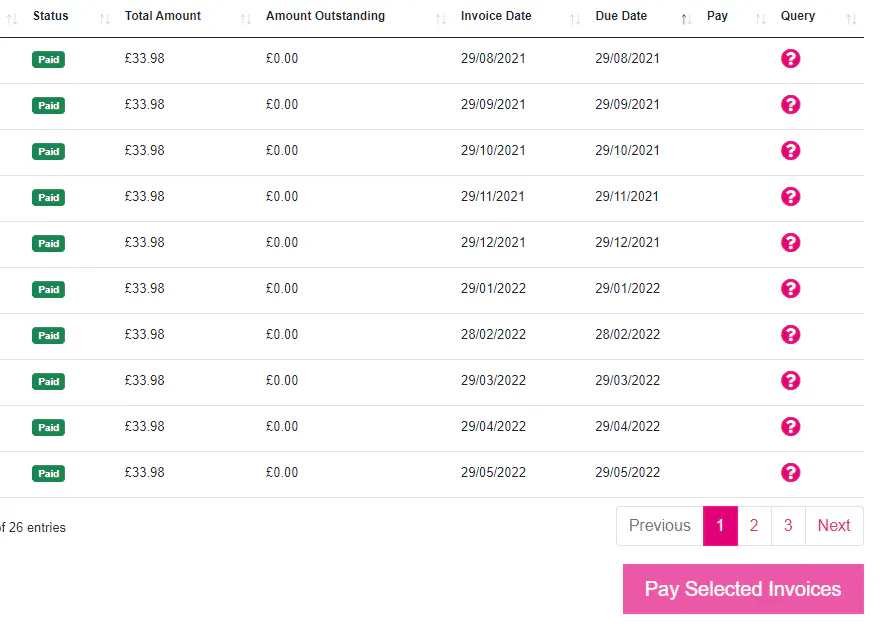Click the Paid badge on first row

tap(48, 60)
